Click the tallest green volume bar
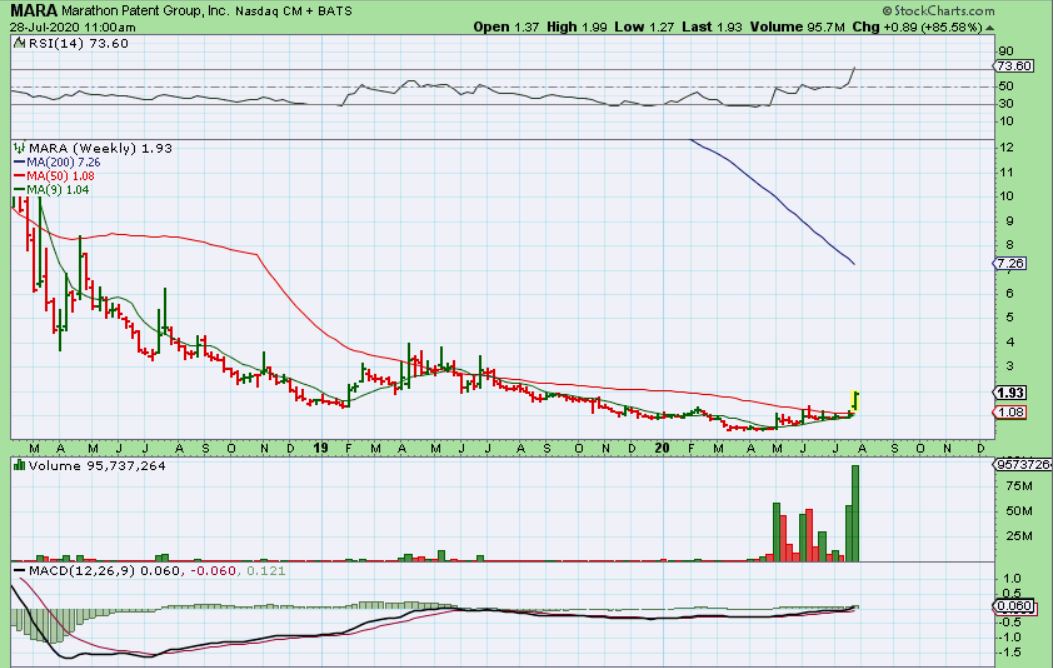The width and height of the screenshot is (1054, 668). [855, 512]
